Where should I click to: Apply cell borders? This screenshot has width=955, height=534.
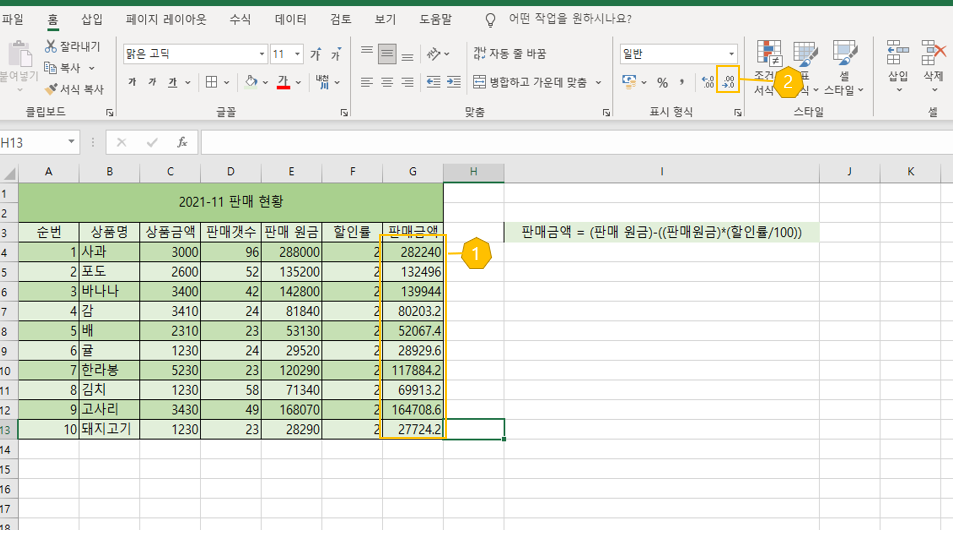[211, 82]
